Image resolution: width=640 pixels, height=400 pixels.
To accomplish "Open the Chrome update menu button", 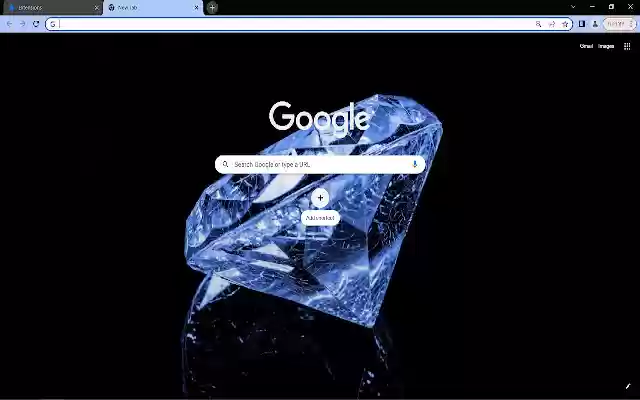I will (x=620, y=24).
